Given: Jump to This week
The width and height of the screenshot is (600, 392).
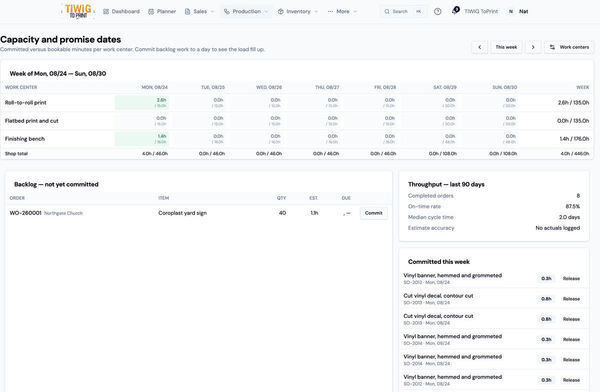Looking at the screenshot, I should [506, 47].
